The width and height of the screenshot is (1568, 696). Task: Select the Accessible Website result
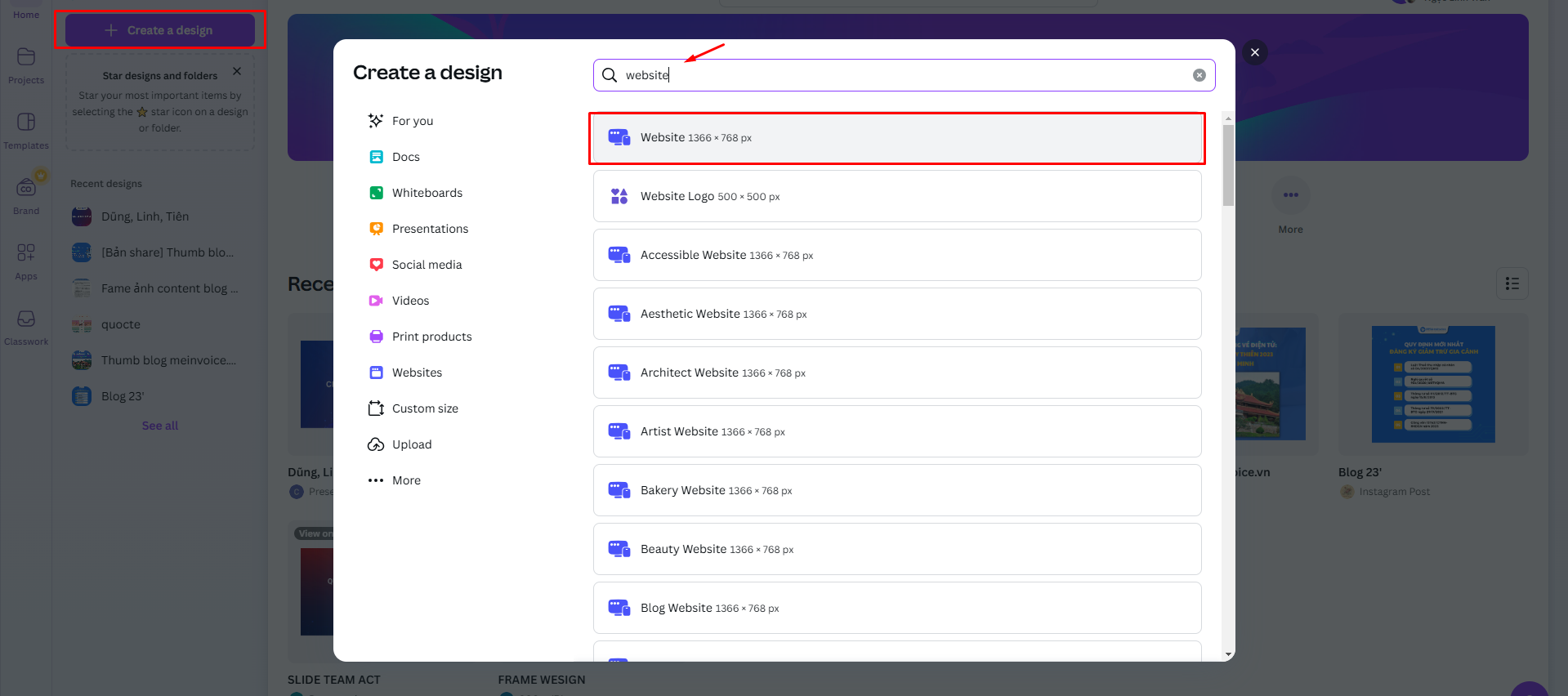click(897, 255)
